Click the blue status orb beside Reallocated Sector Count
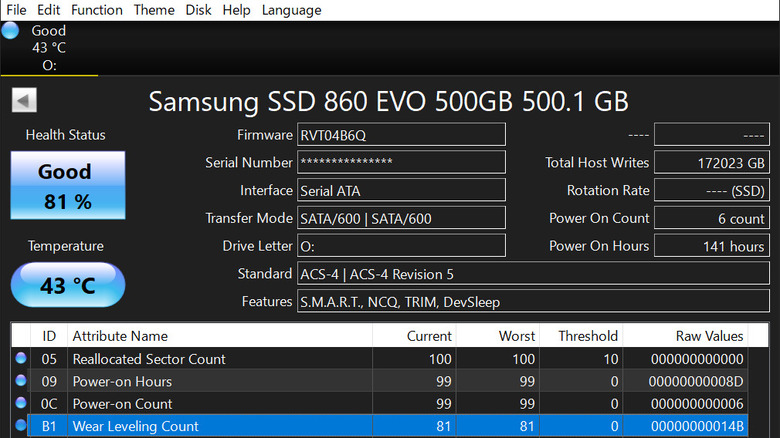This screenshot has height=438, width=780. coord(21,359)
